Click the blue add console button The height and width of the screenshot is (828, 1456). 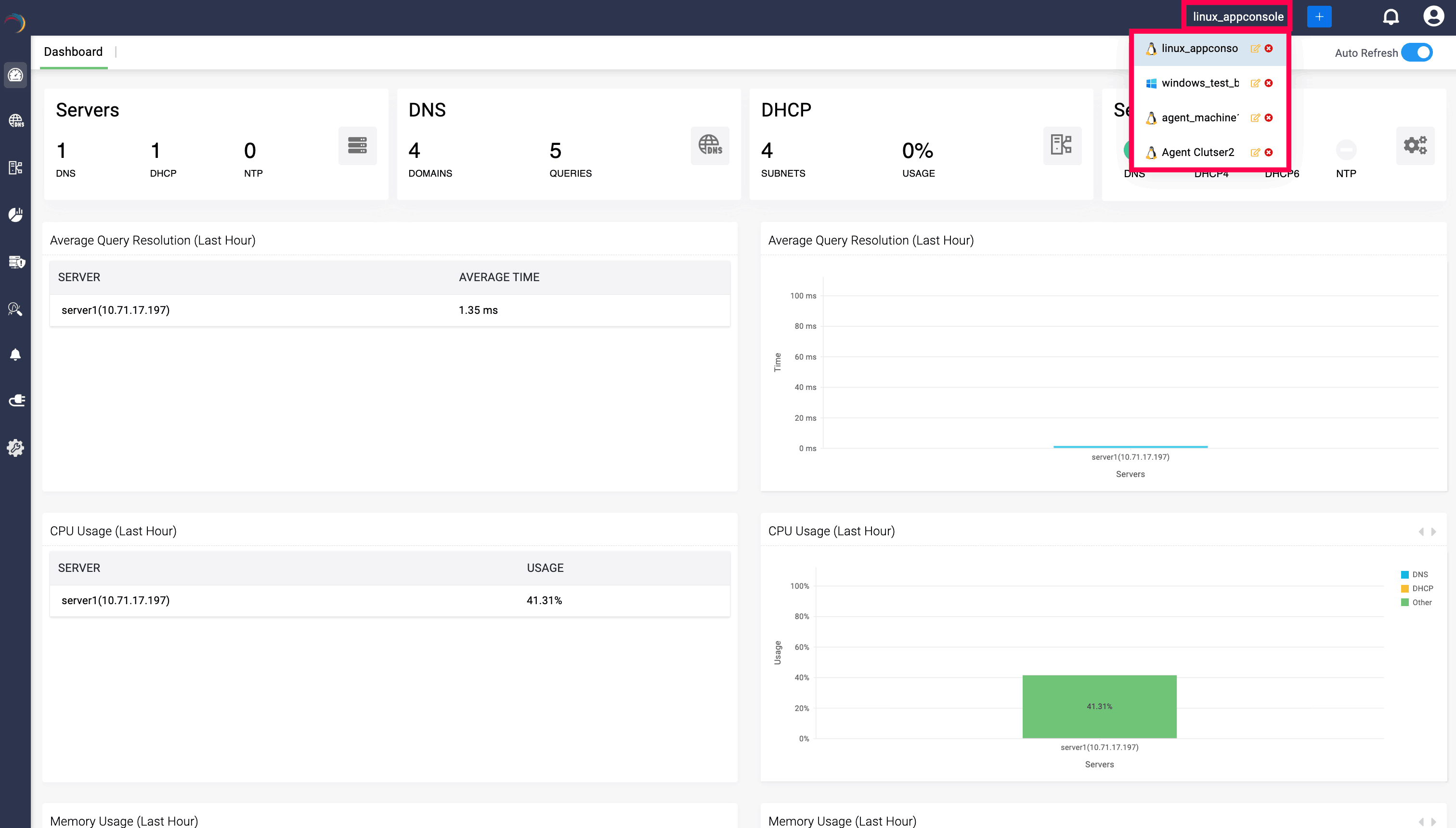[1319, 17]
